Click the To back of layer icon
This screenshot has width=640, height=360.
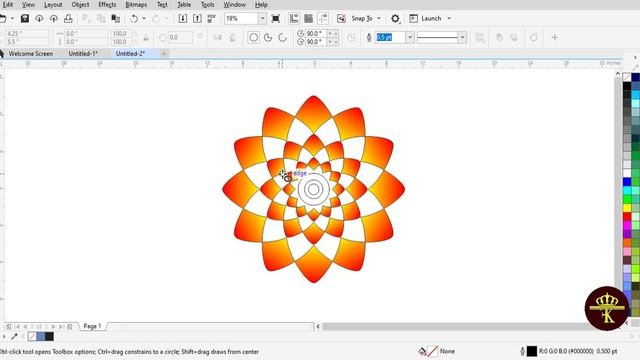point(514,38)
